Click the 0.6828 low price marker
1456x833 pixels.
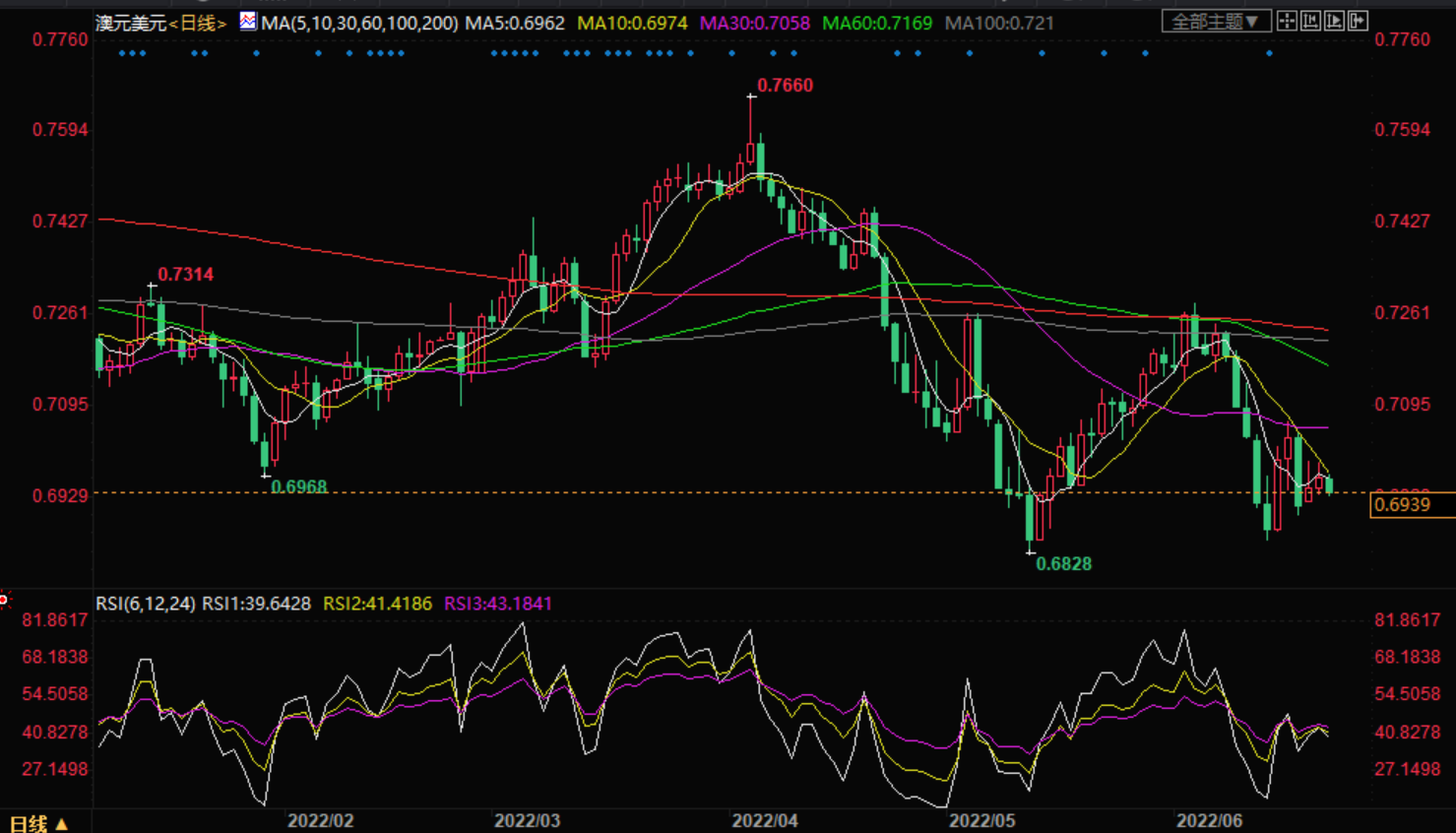(1063, 563)
